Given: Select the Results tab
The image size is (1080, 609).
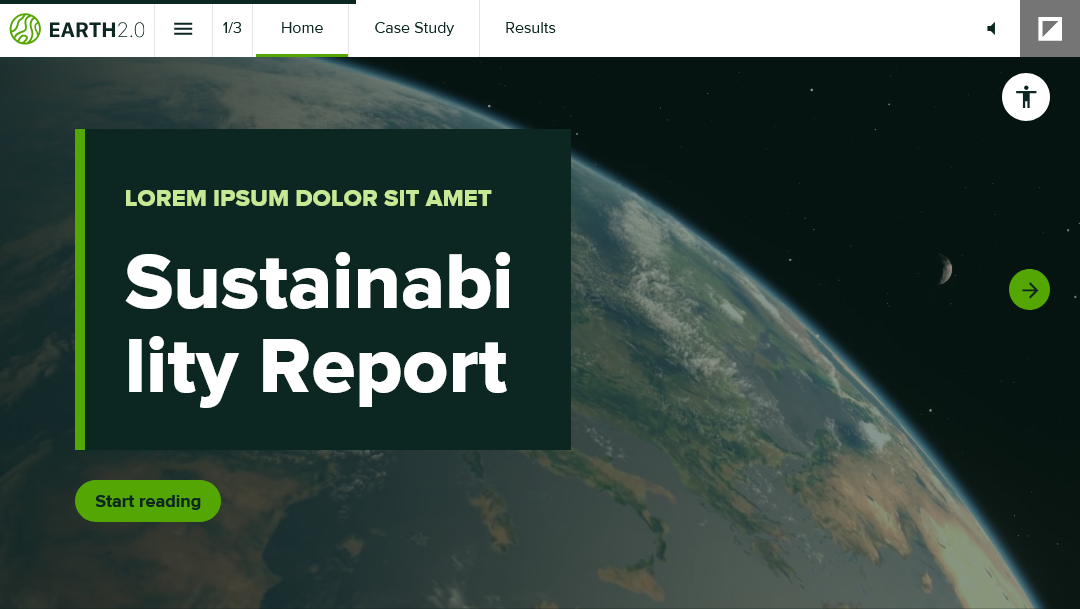Looking at the screenshot, I should [x=530, y=28].
